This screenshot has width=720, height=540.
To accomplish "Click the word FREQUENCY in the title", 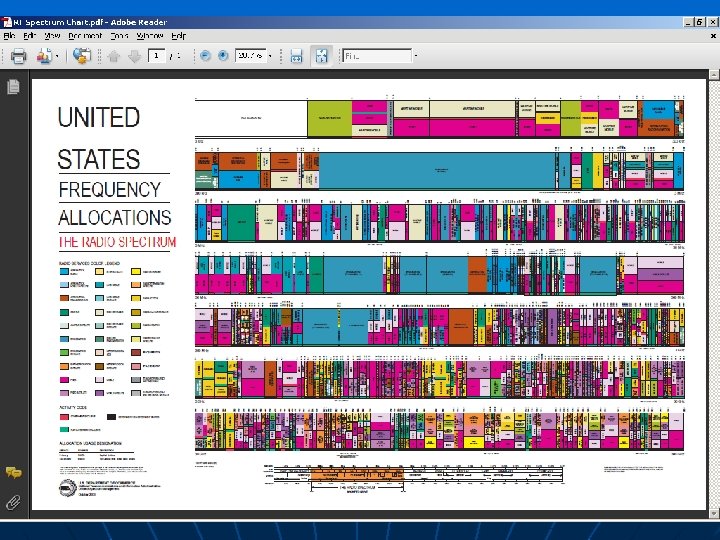I will (x=110, y=190).
